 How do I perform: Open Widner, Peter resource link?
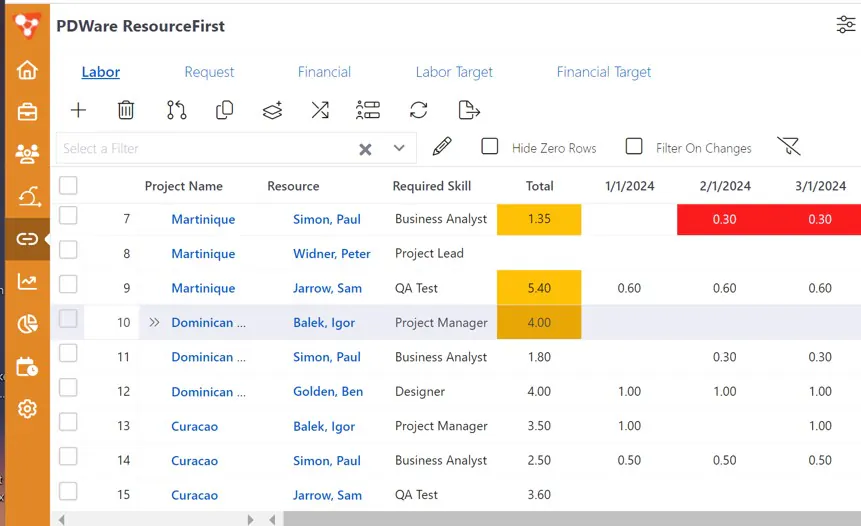pyautogui.click(x=332, y=254)
